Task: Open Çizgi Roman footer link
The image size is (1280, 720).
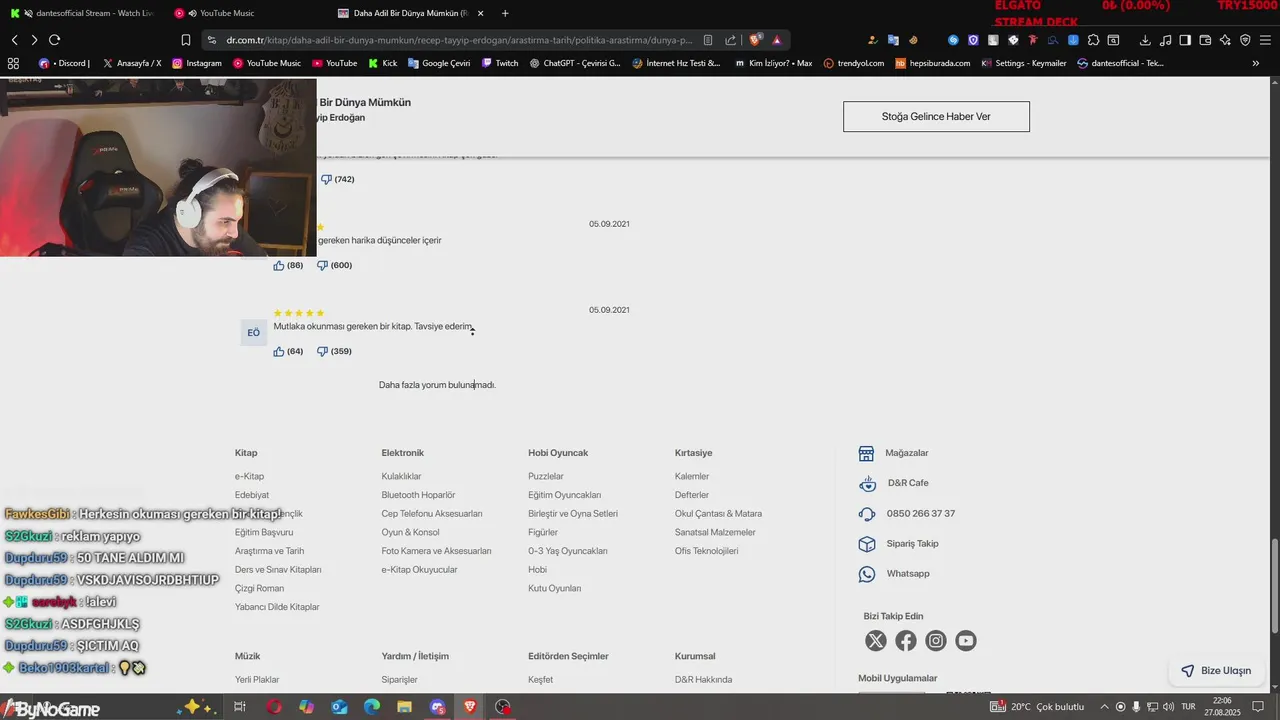Action: pos(259,588)
